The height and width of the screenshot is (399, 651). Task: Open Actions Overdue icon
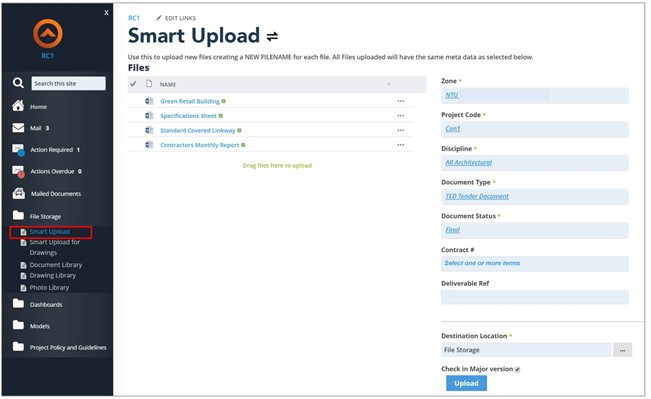(x=18, y=171)
